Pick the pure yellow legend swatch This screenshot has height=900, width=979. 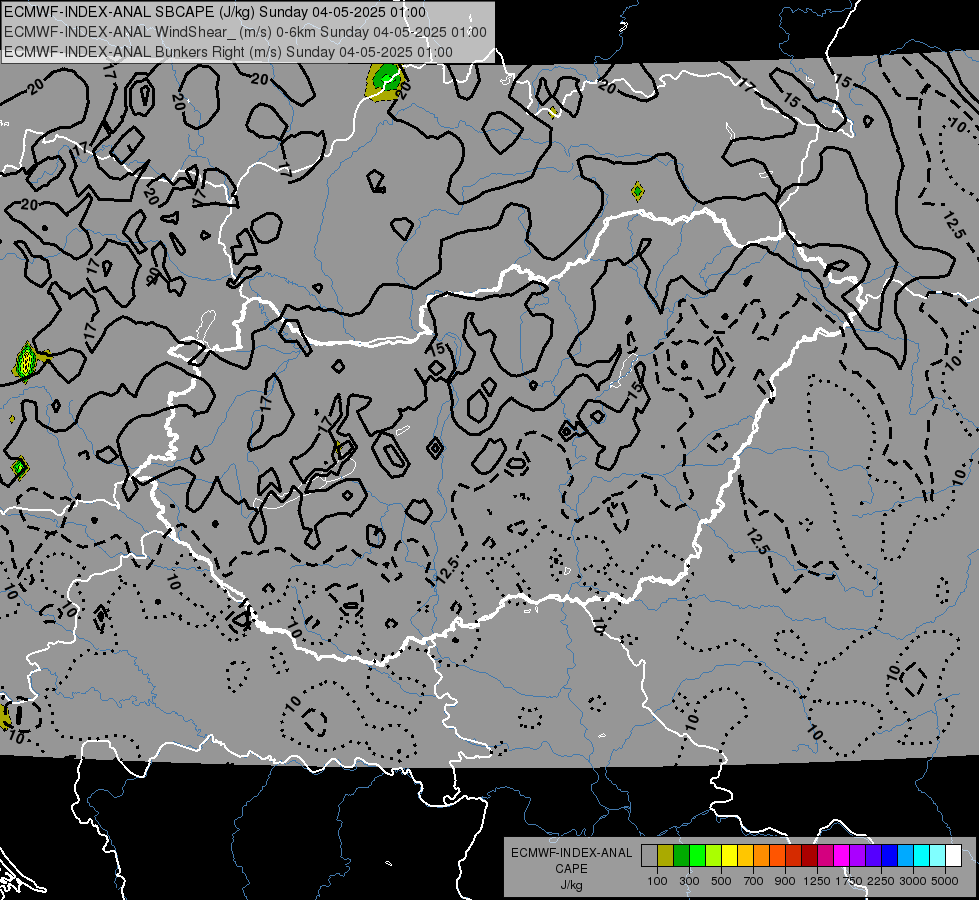pos(729,856)
